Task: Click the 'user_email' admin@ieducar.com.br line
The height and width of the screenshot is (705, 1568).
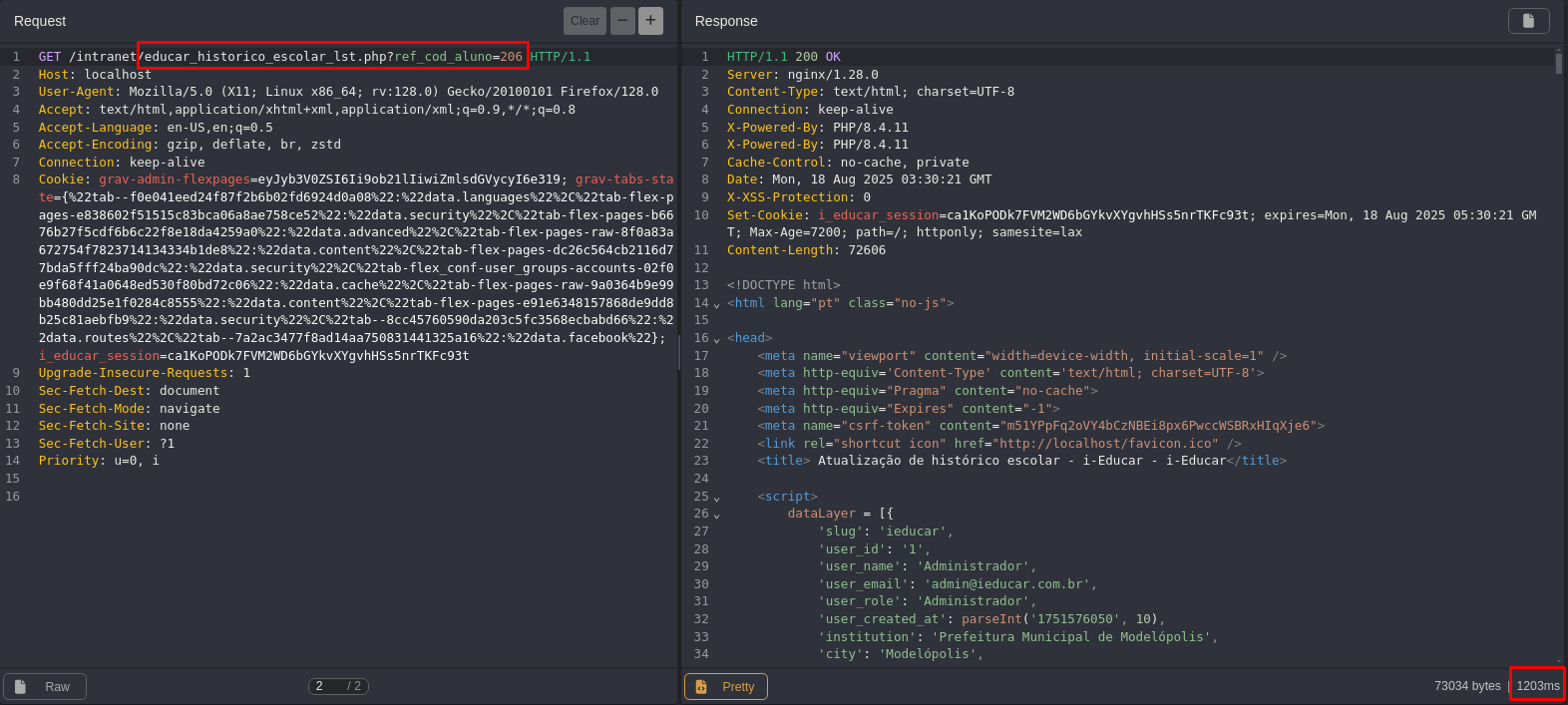Action: (x=958, y=584)
